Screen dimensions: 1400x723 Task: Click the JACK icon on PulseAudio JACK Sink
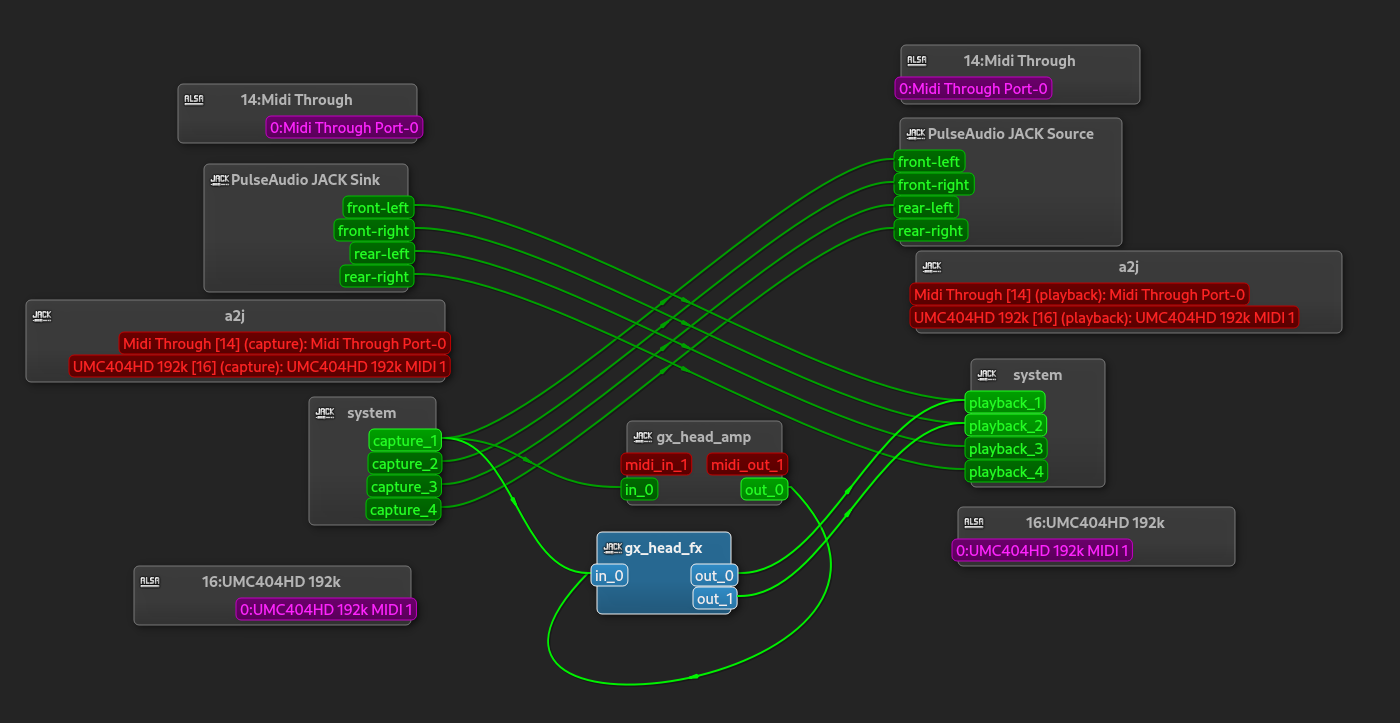(220, 180)
